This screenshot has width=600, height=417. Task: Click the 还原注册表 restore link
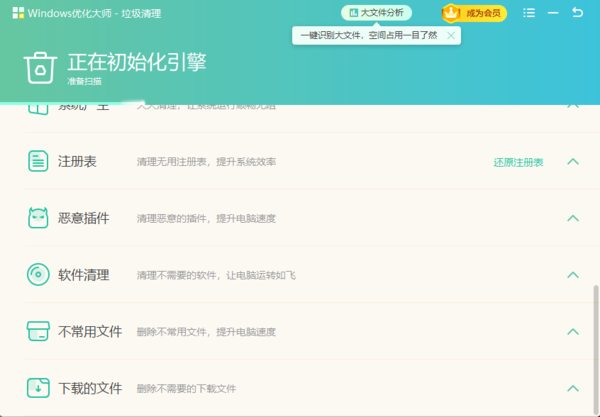pos(518,162)
